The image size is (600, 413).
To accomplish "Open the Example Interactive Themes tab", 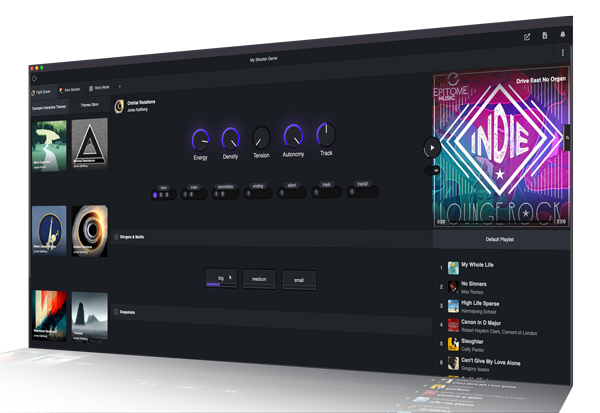I will [49, 108].
